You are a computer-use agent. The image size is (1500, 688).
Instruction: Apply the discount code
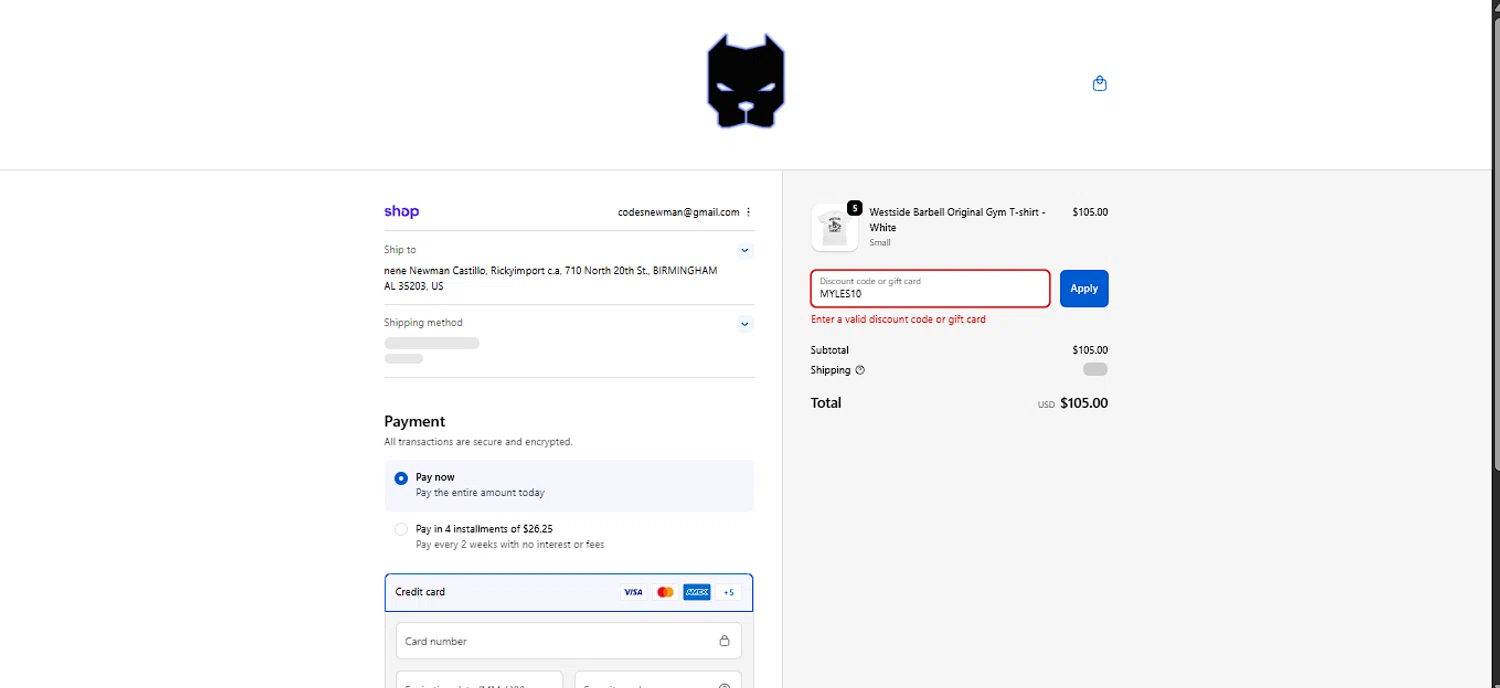point(1084,288)
